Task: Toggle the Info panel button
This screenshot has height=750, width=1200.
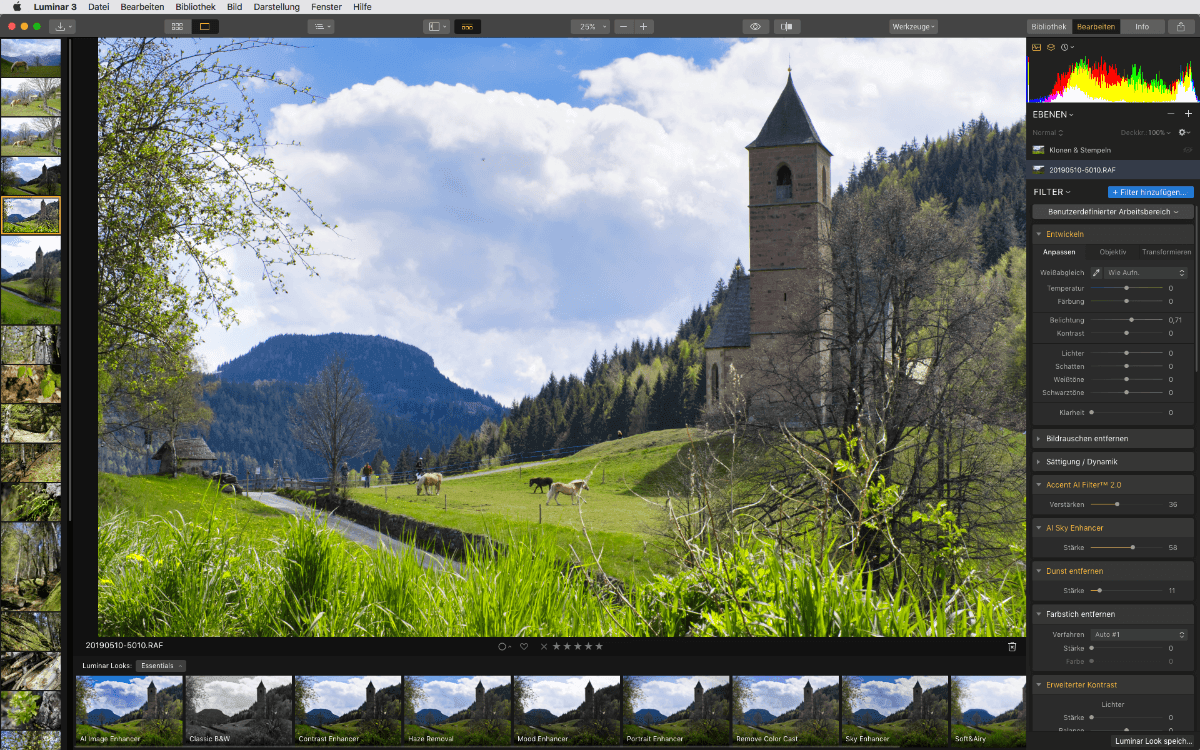Action: [x=1142, y=27]
